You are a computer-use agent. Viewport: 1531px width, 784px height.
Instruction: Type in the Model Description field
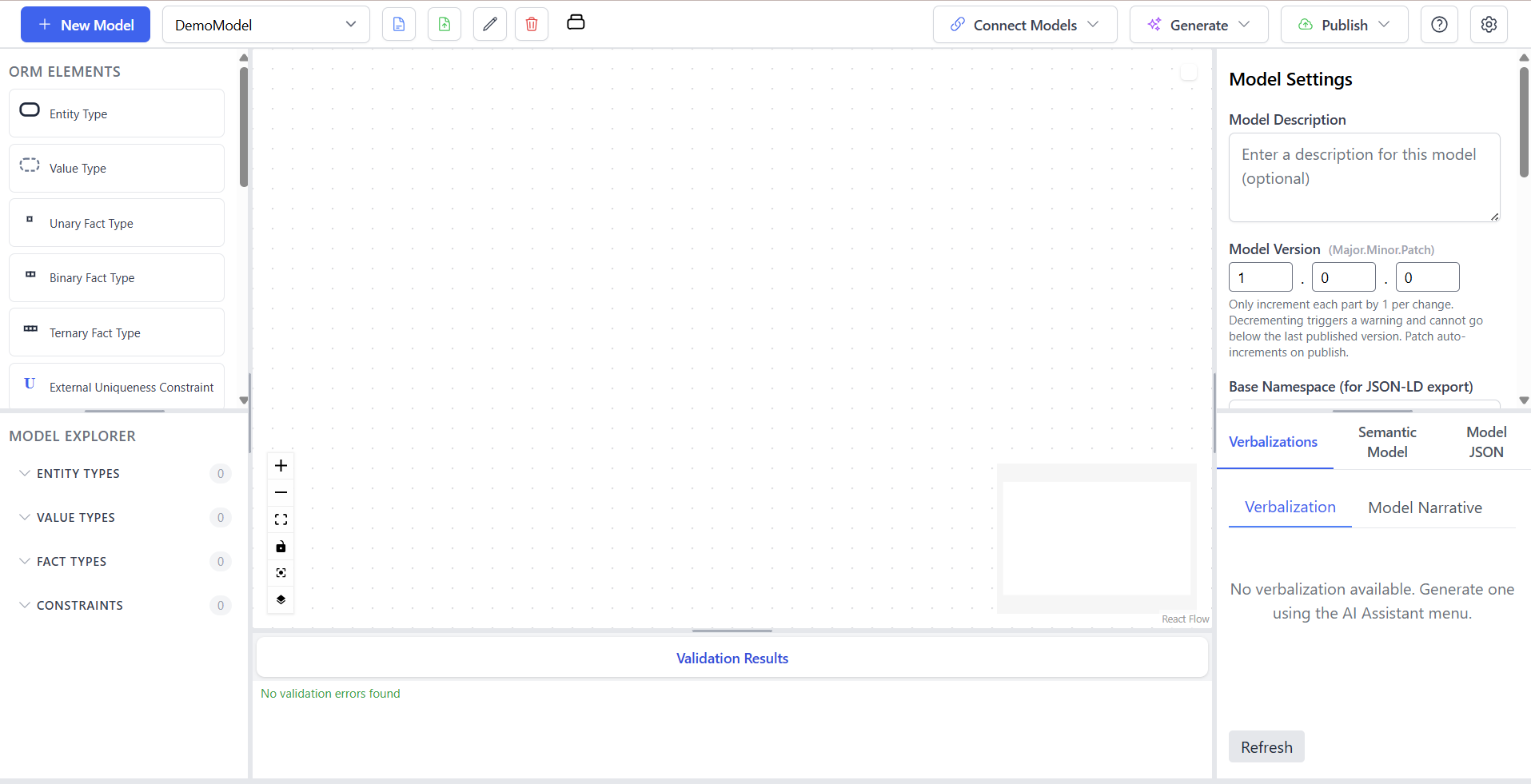click(x=1364, y=177)
